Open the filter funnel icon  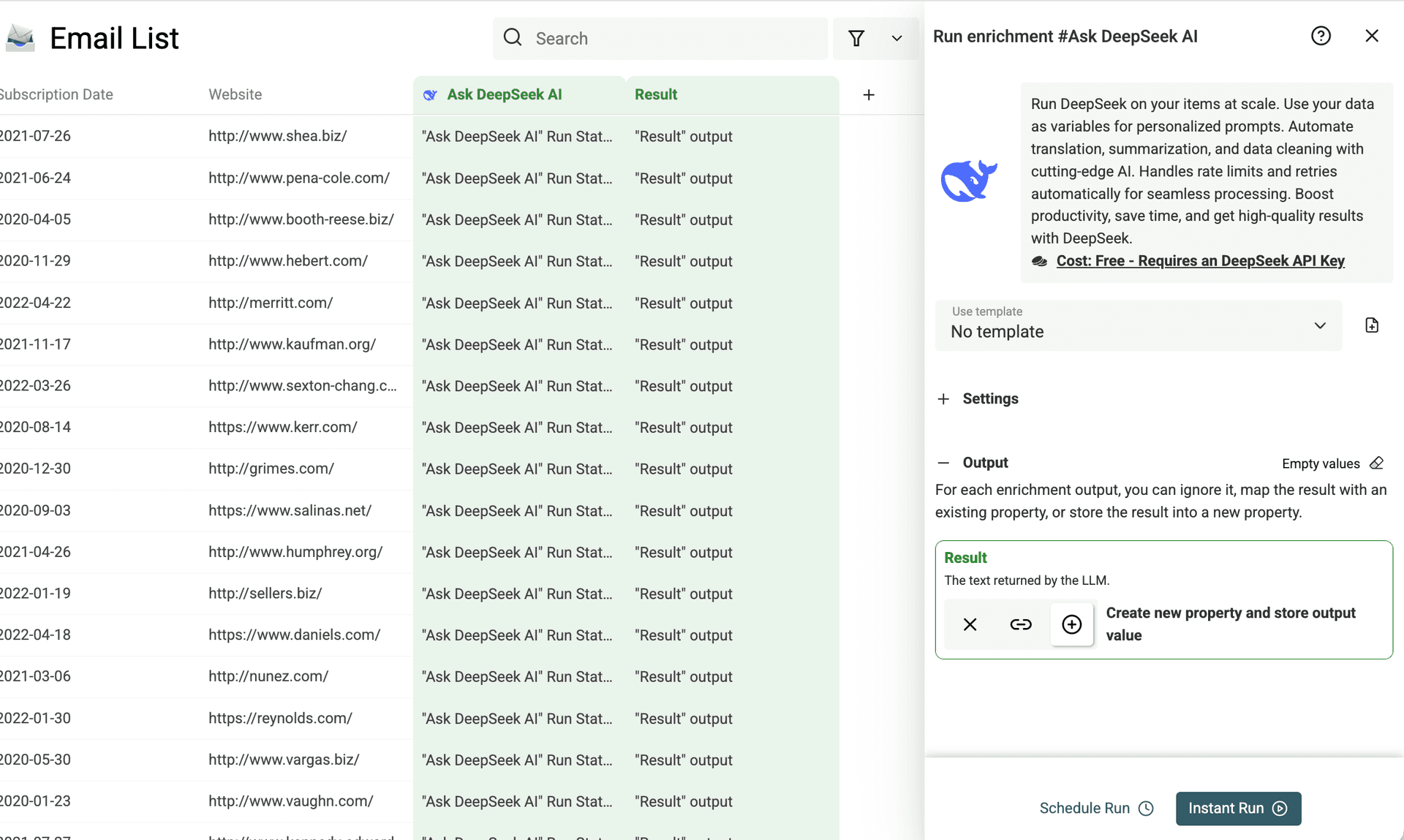point(857,38)
